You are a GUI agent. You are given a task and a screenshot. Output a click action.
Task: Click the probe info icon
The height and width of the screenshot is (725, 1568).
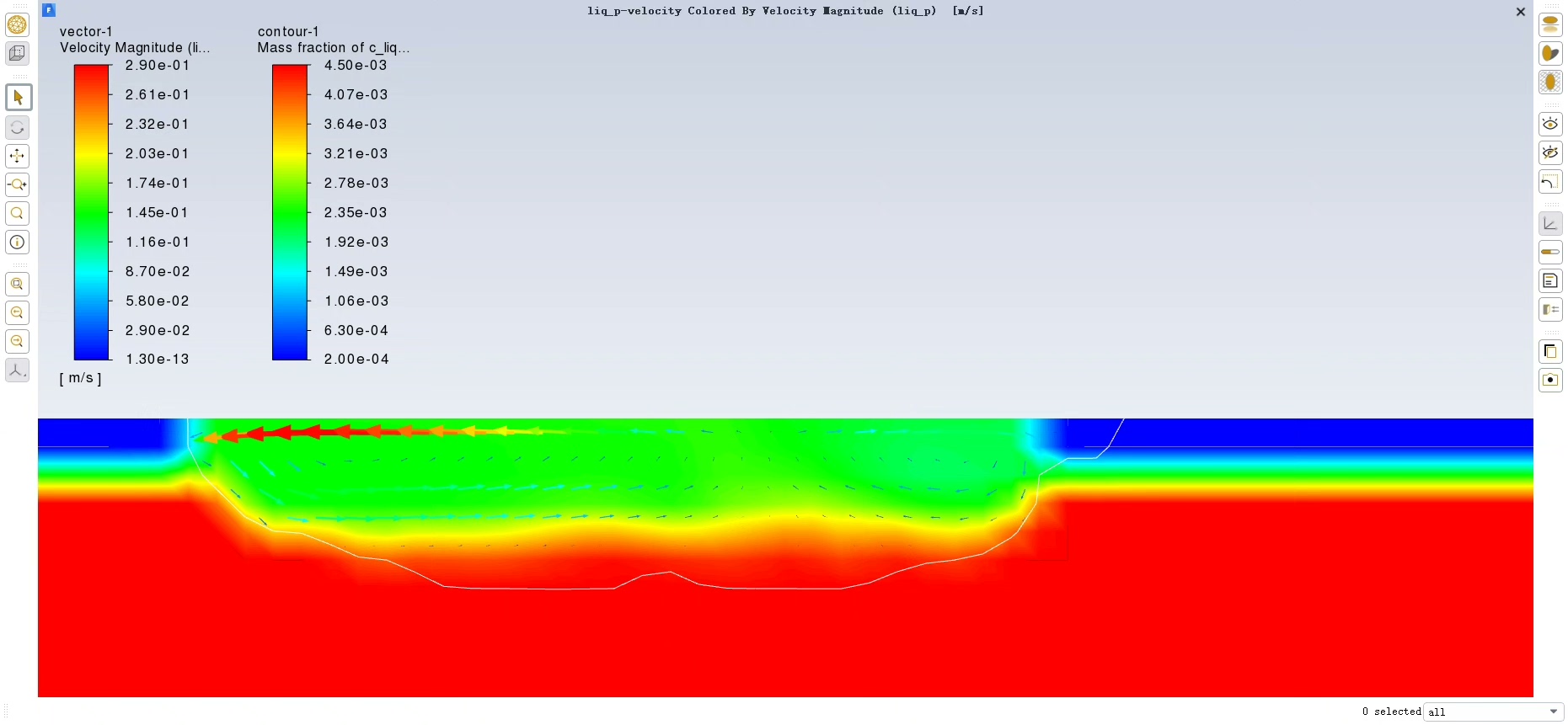click(x=17, y=242)
